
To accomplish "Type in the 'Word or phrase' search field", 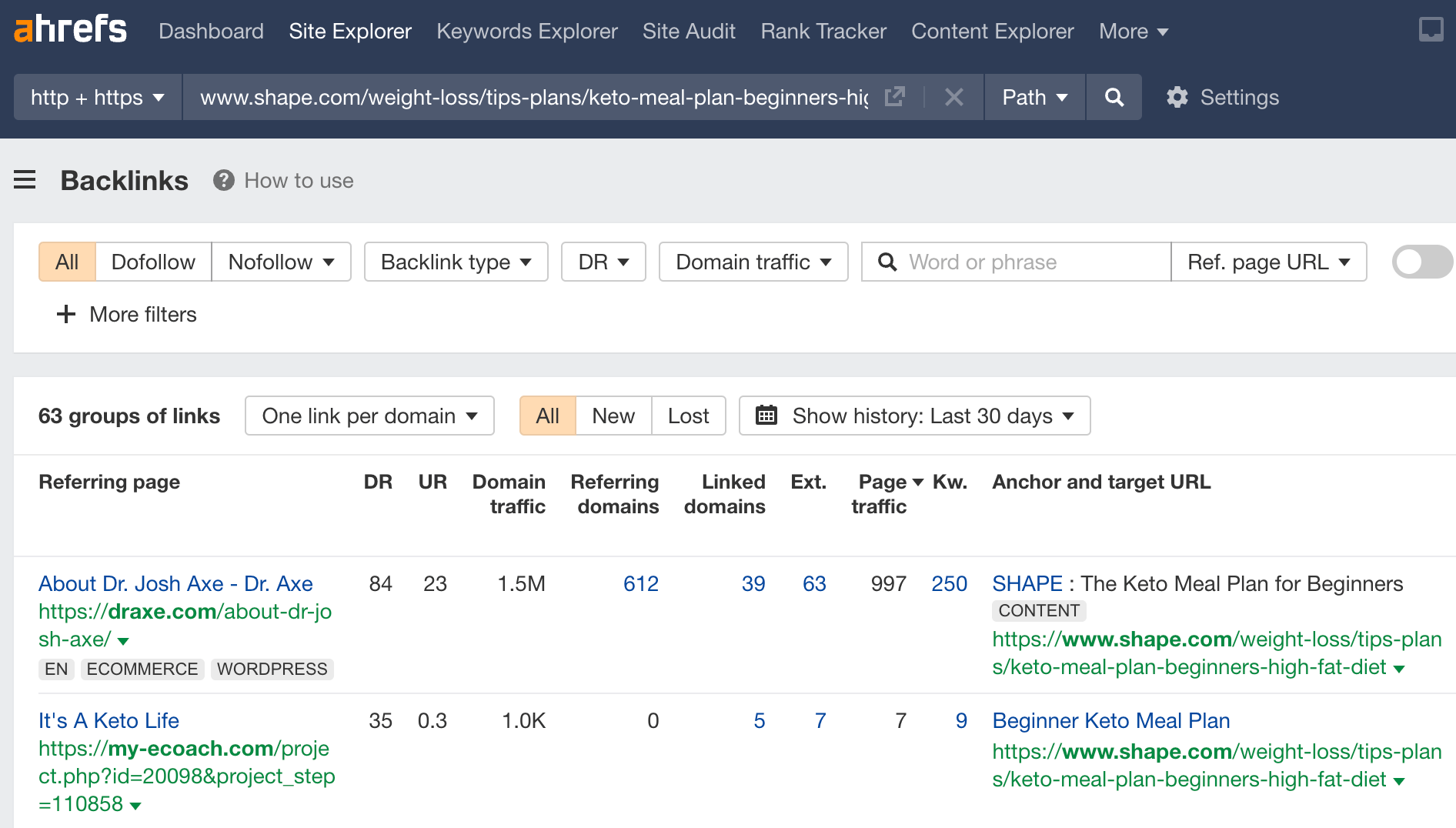I will tap(1016, 262).
